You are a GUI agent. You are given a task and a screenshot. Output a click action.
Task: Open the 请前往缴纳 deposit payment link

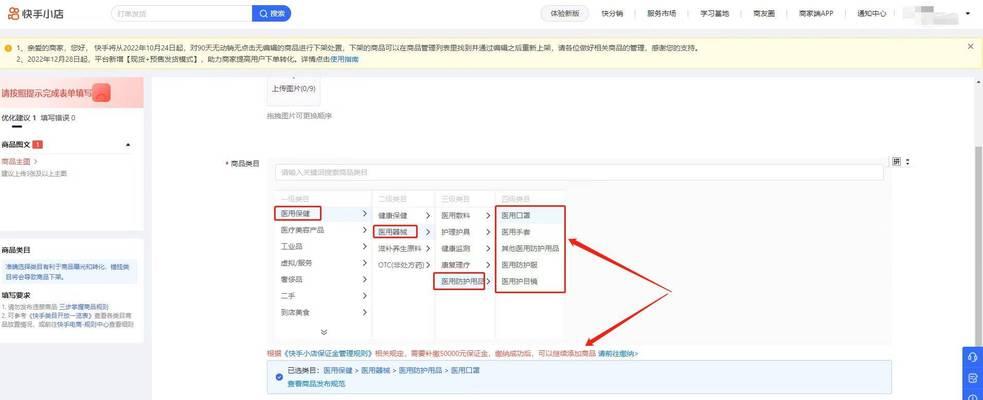pyautogui.click(x=618, y=354)
